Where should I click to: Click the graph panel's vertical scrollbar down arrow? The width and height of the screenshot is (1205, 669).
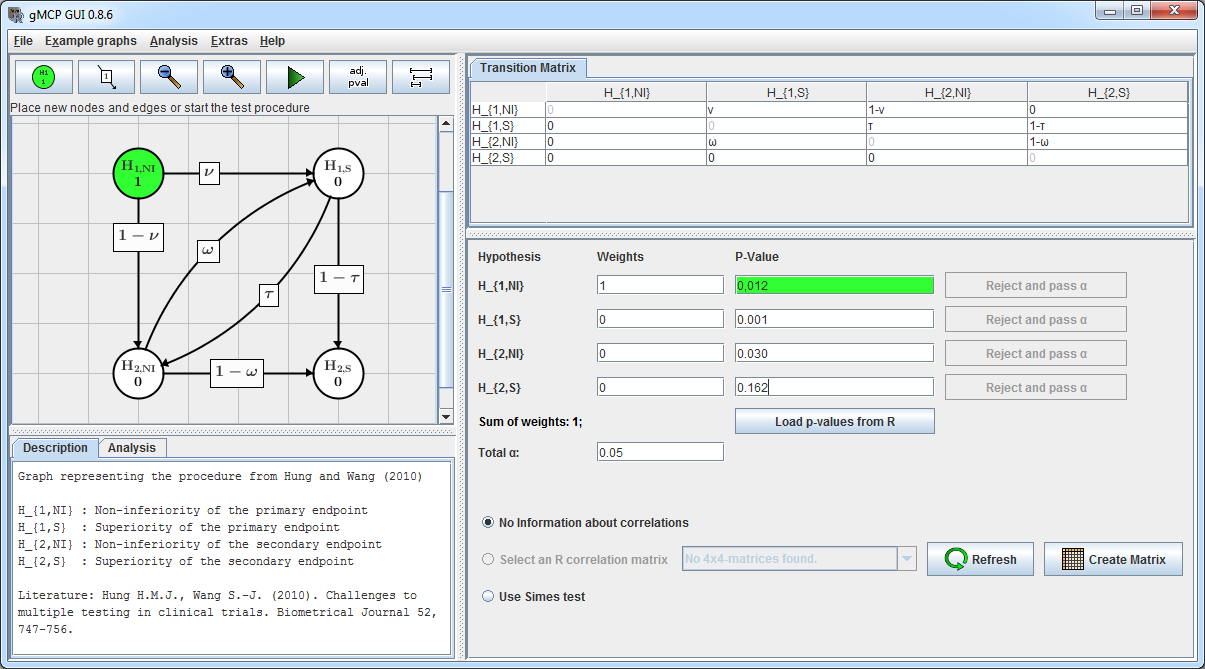click(x=446, y=416)
